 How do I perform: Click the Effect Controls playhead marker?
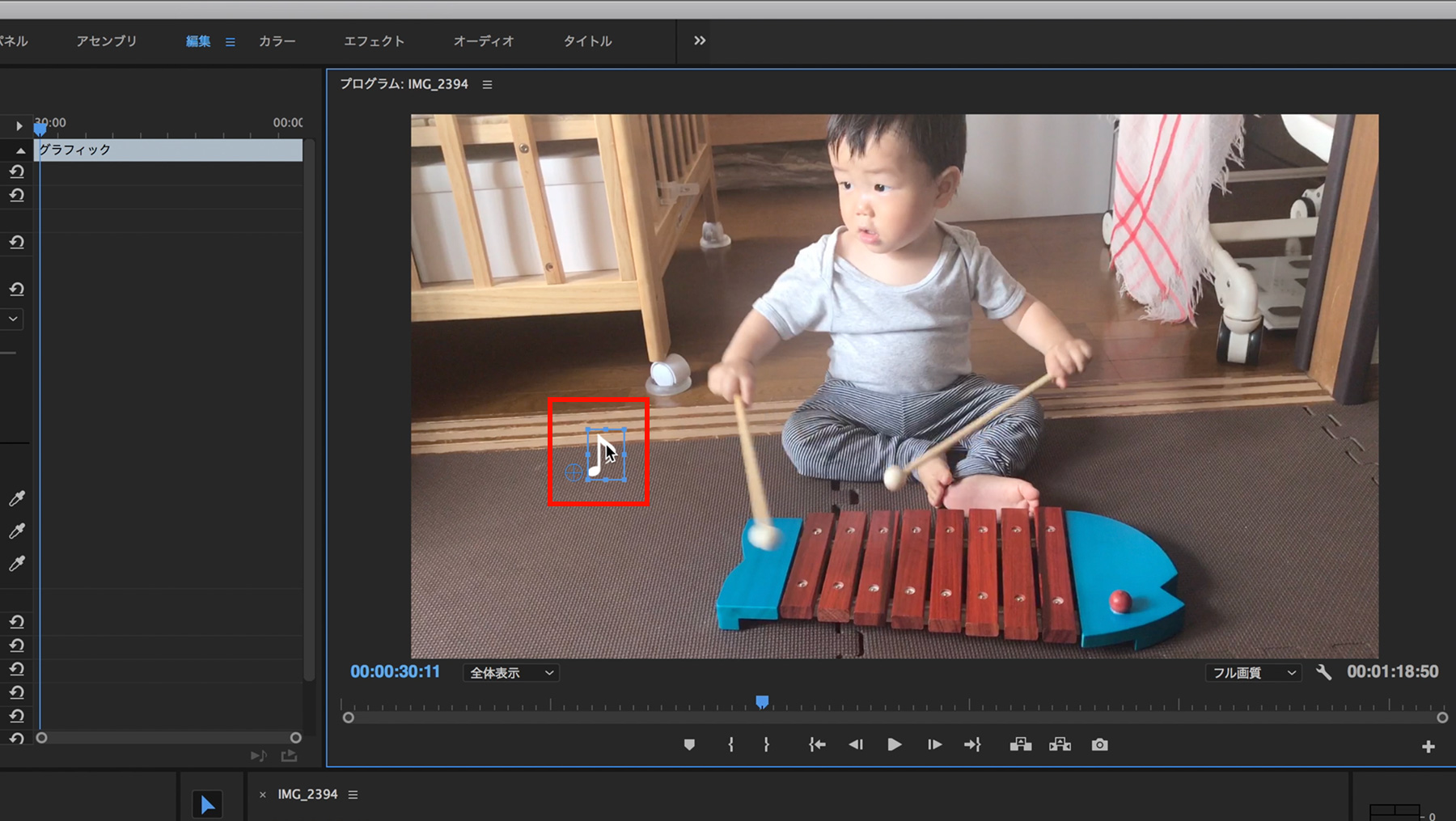[40, 129]
